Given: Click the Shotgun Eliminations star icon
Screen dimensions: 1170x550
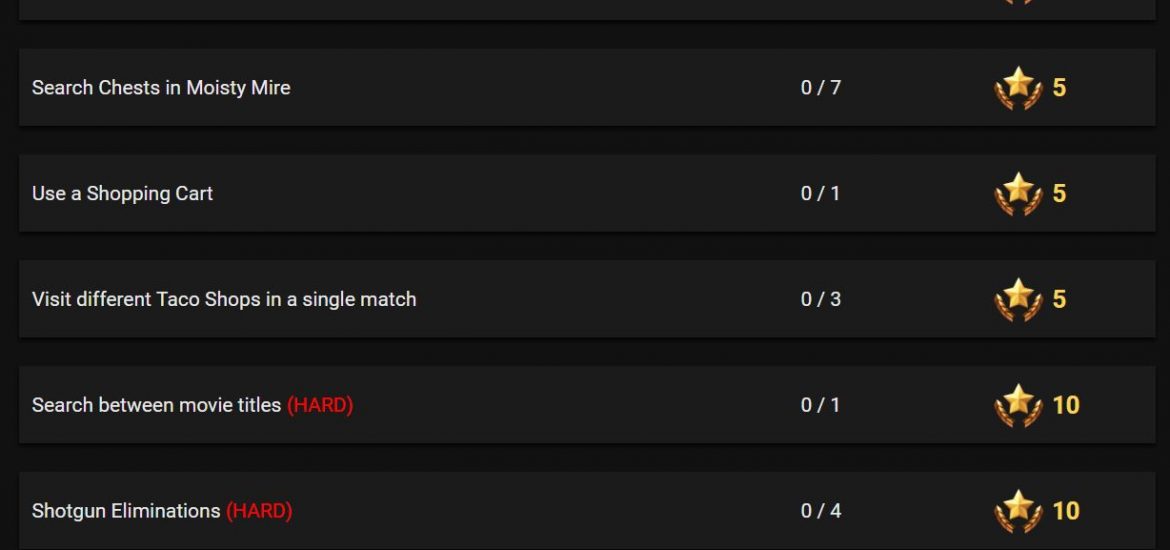Looking at the screenshot, I should click(1018, 511).
